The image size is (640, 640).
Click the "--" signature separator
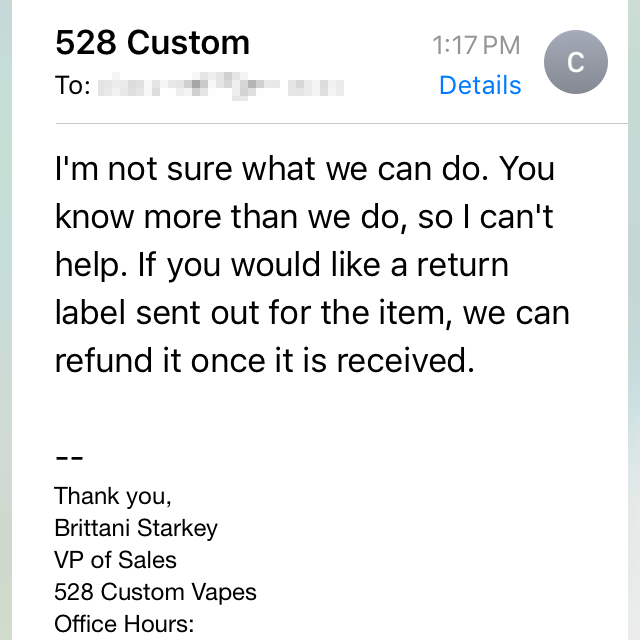pyautogui.click(x=68, y=456)
